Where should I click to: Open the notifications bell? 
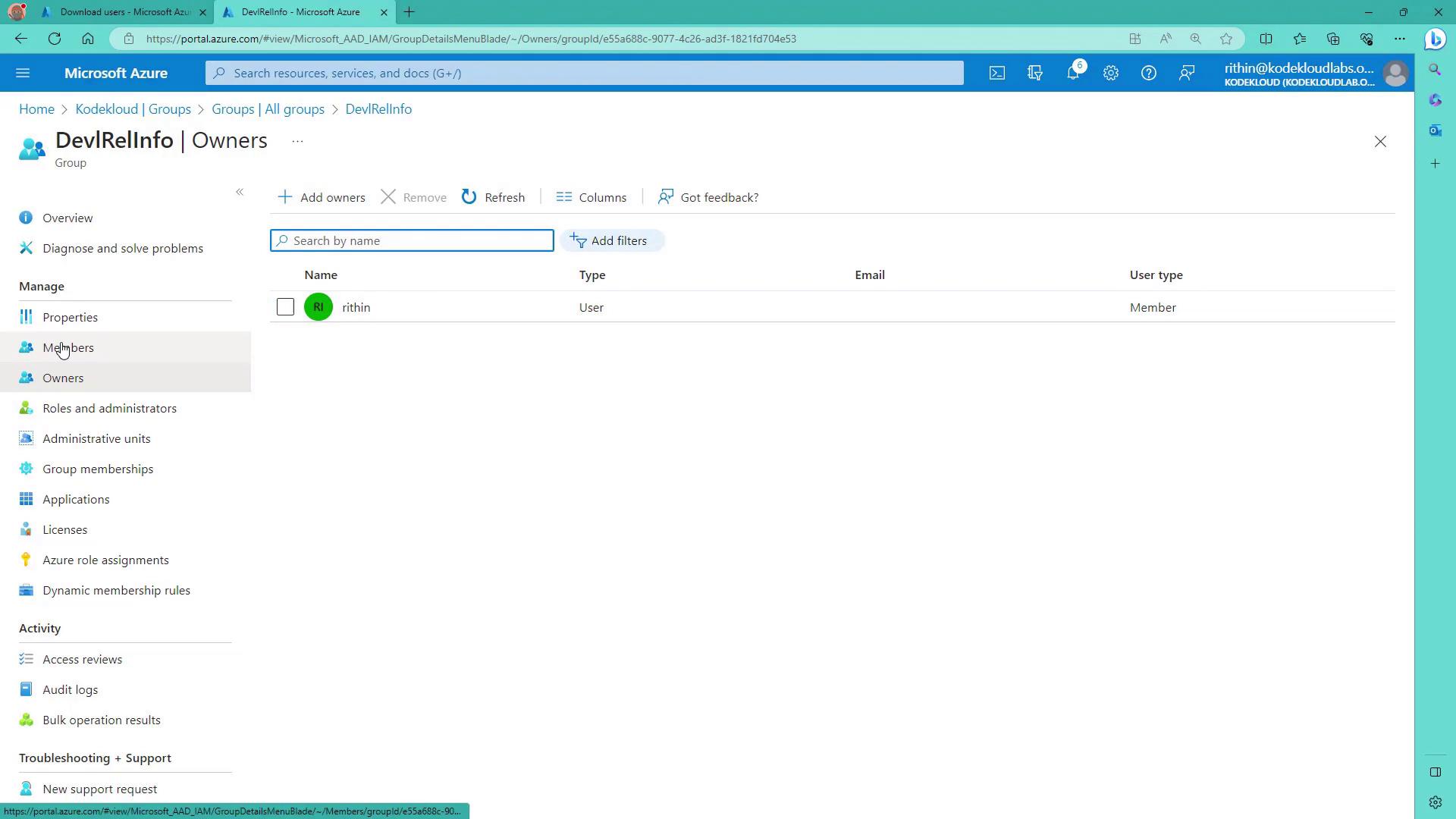[1073, 73]
